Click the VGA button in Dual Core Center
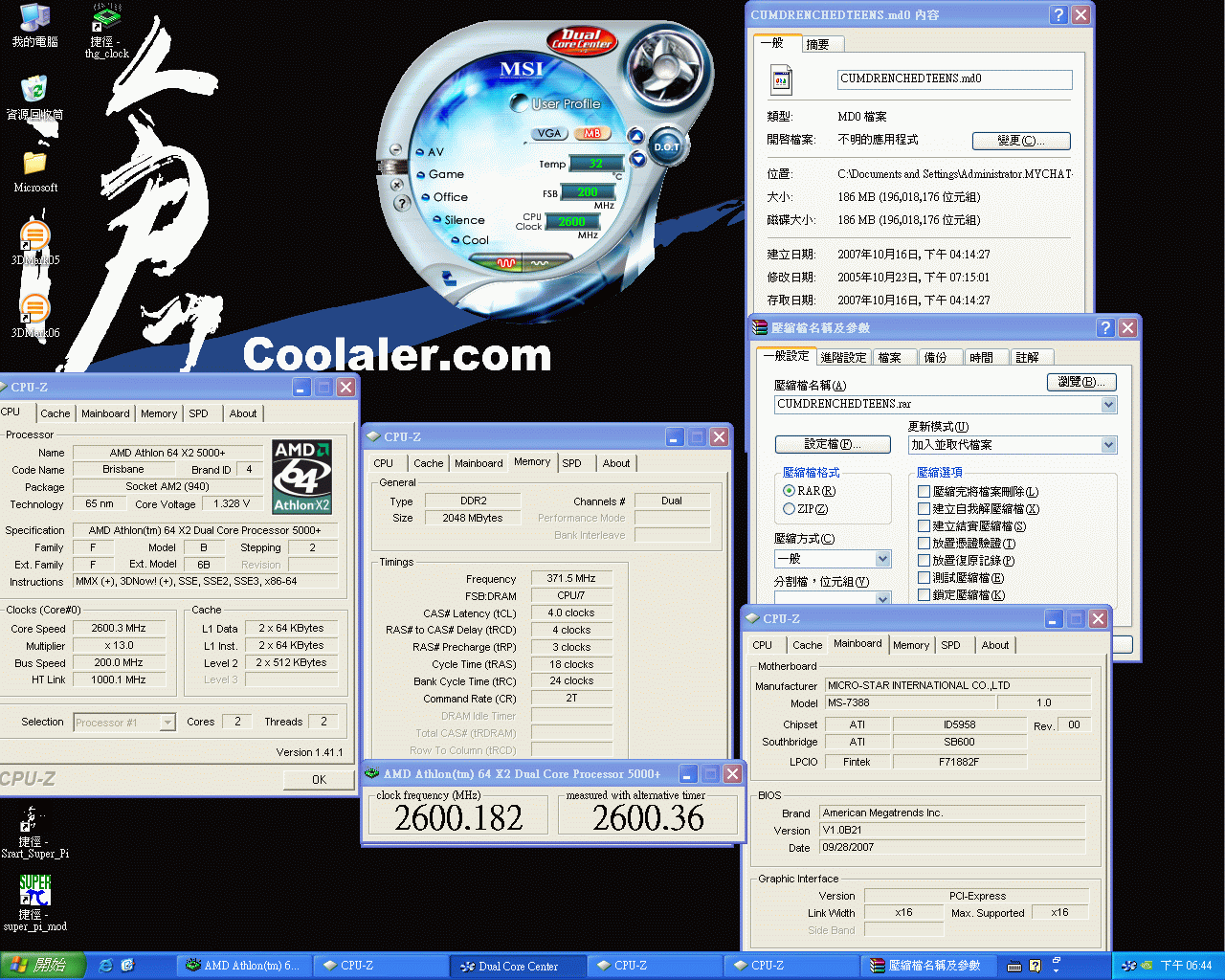 coord(549,133)
